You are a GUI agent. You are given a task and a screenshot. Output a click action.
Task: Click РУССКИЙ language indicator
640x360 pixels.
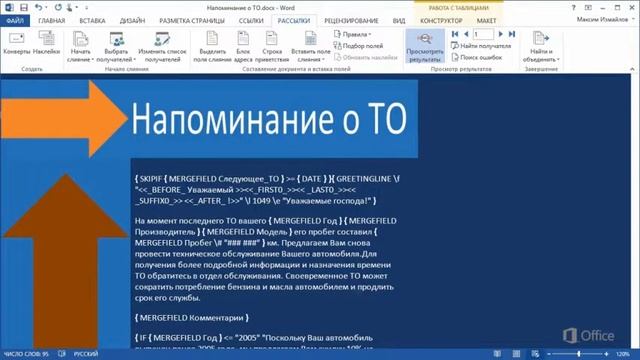(x=86, y=354)
